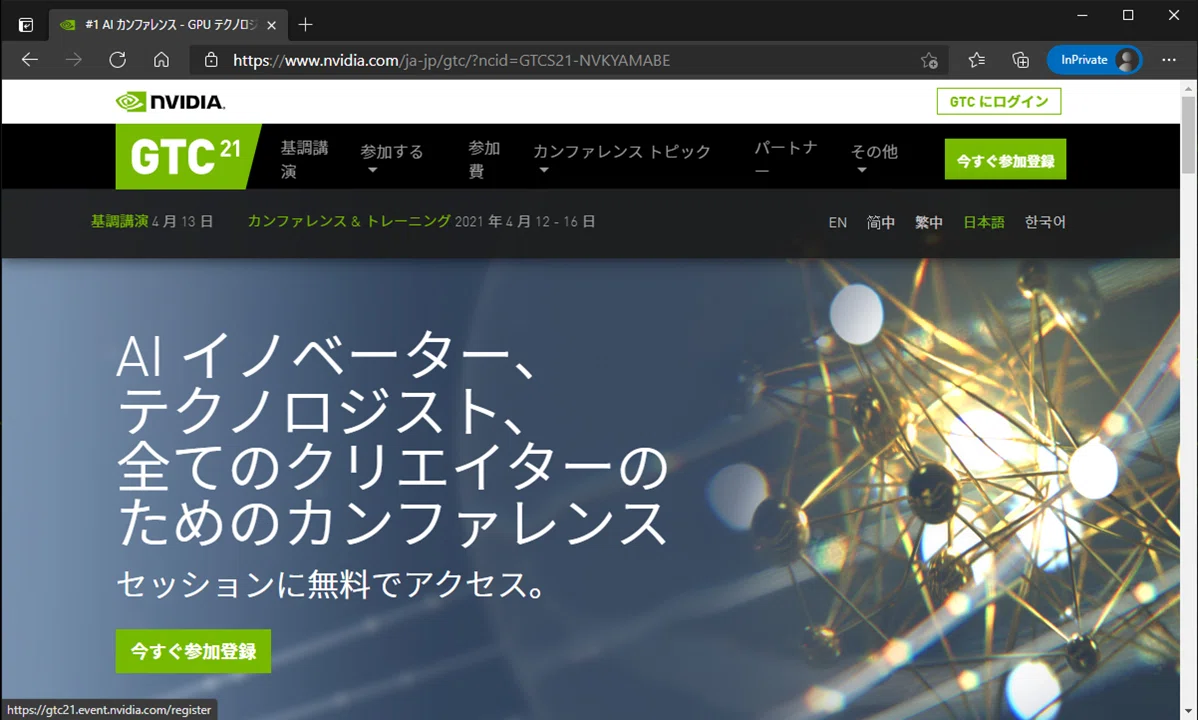The image size is (1198, 720).
Task: Open the パートナー nav item
Action: (785, 159)
